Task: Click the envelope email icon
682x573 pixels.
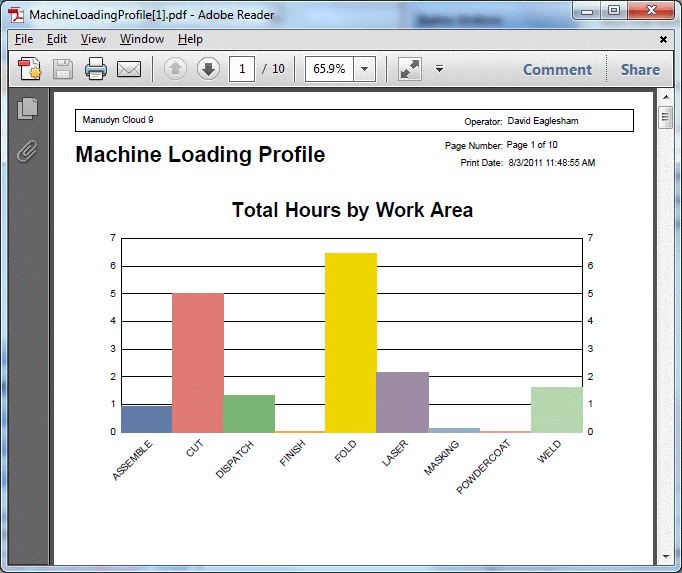Action: pos(129,69)
